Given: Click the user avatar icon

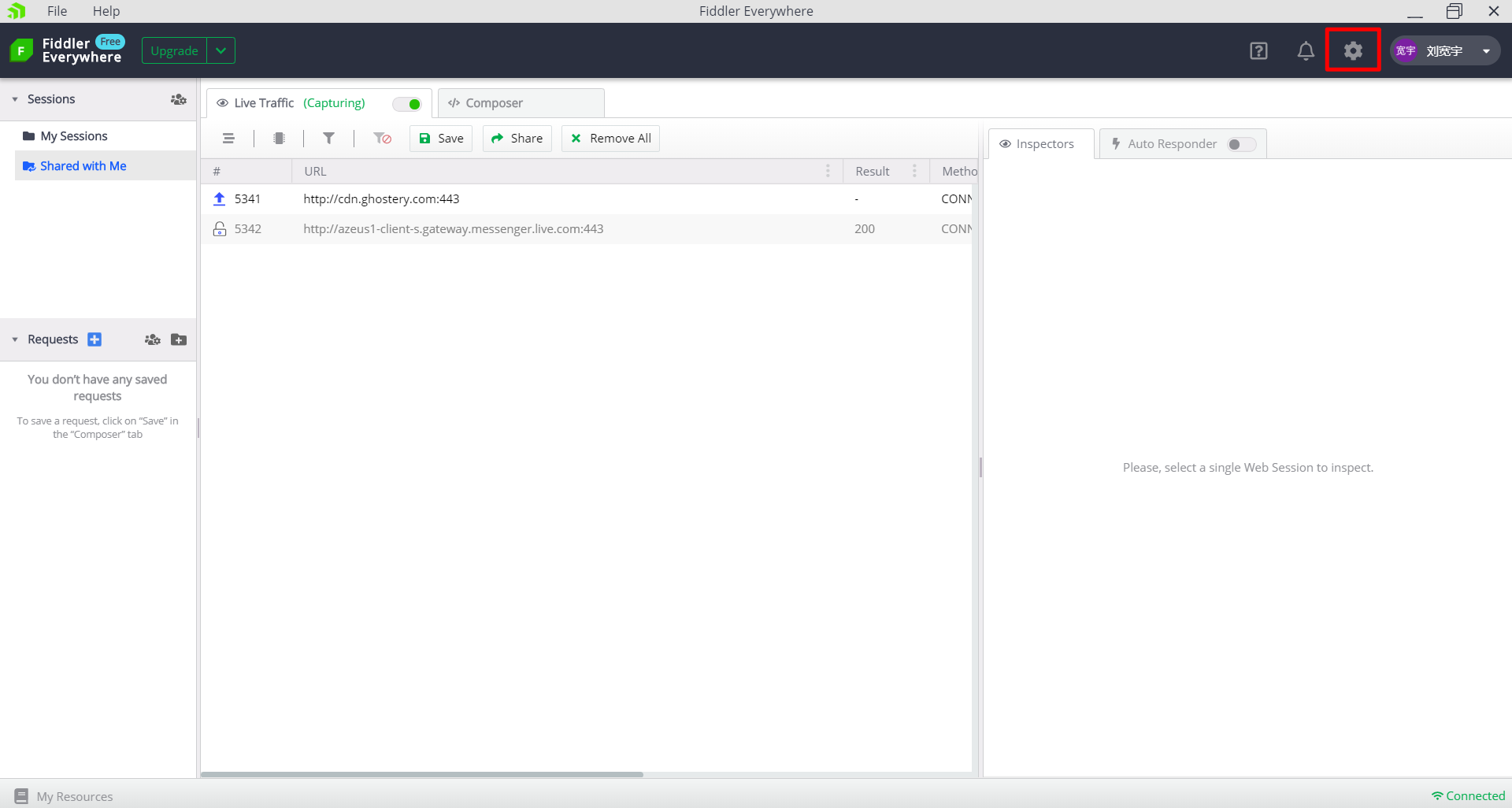Looking at the screenshot, I should tap(1406, 51).
